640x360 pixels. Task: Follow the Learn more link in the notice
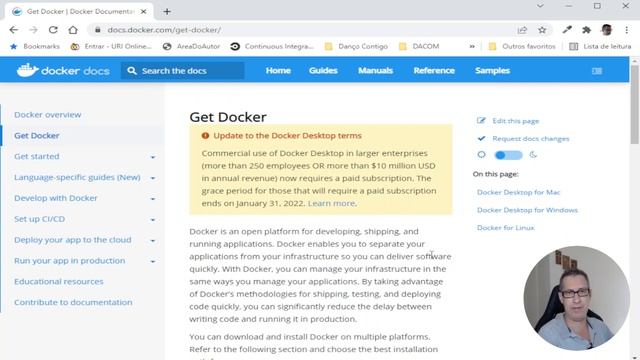(x=331, y=203)
